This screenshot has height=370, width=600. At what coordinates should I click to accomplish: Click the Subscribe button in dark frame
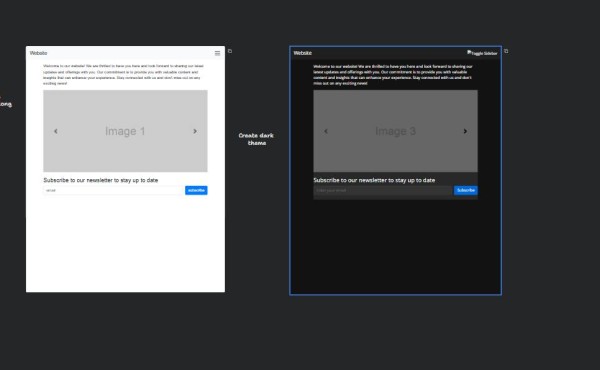[x=466, y=190]
